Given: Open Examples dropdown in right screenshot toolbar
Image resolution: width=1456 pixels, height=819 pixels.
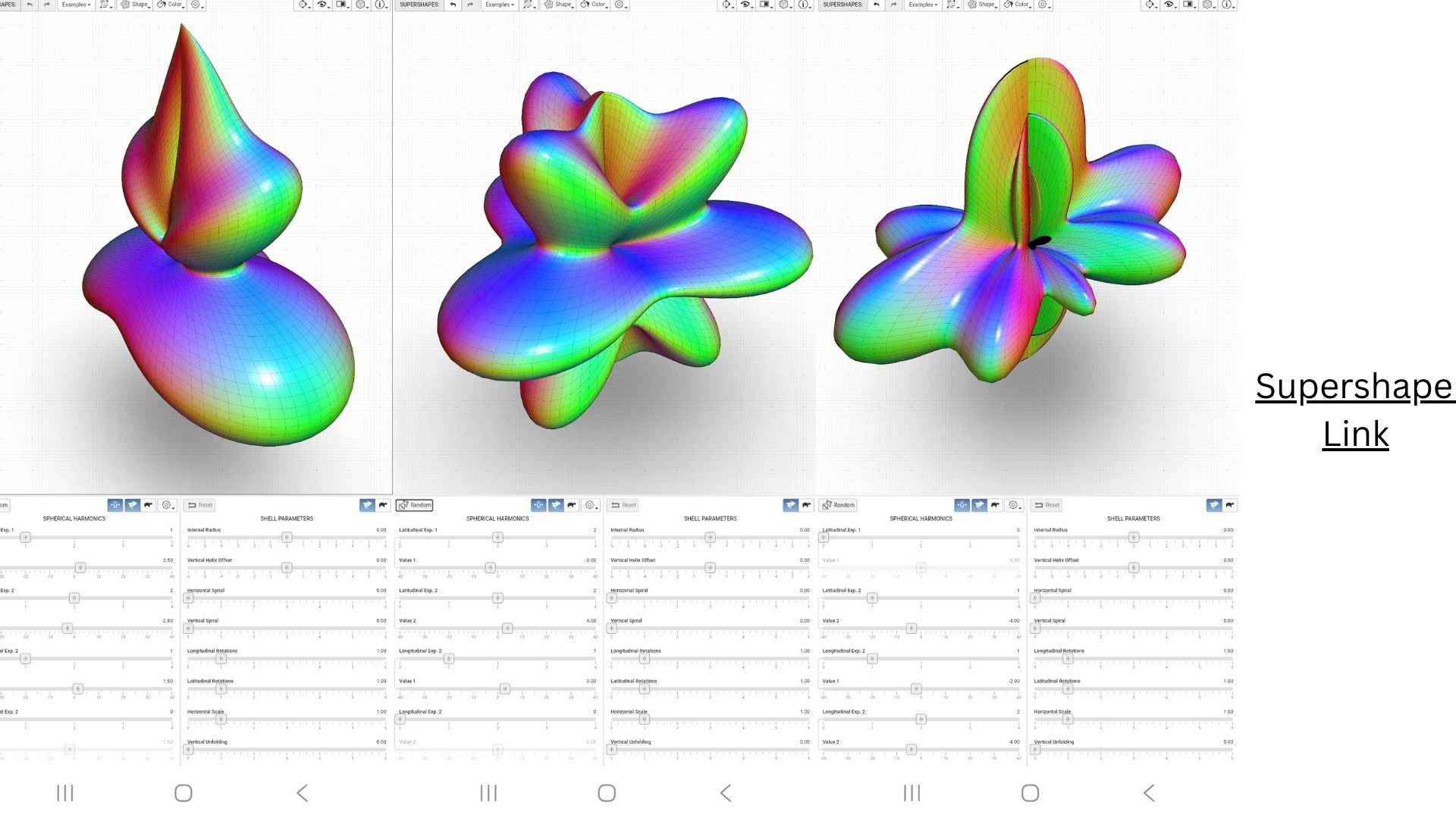Looking at the screenshot, I should coord(924,5).
